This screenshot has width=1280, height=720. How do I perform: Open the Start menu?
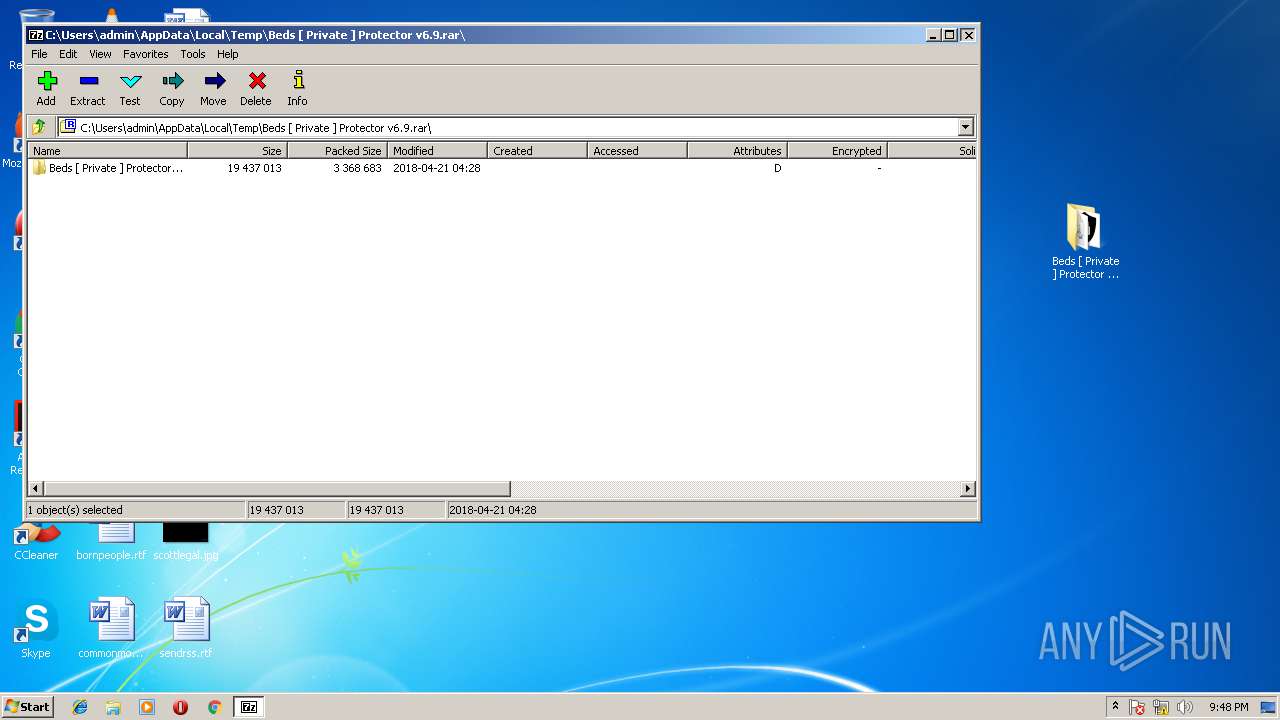click(28, 706)
